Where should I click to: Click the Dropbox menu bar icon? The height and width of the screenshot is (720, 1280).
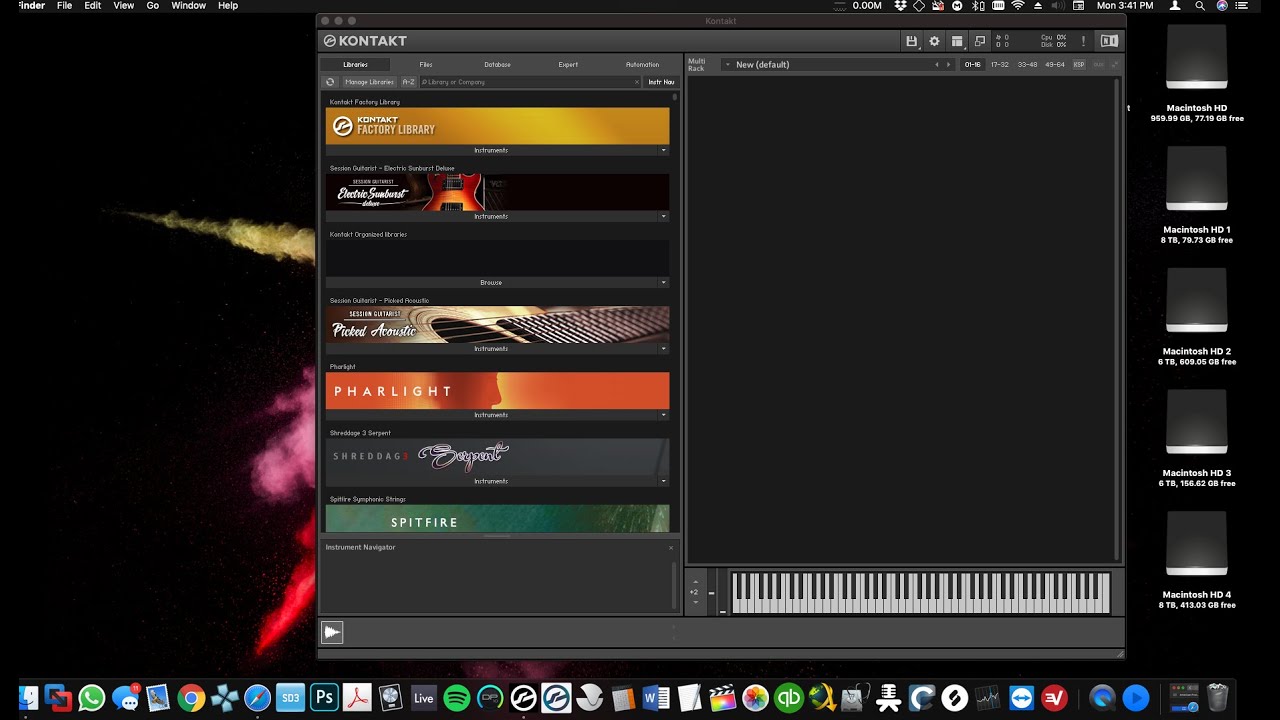901,6
